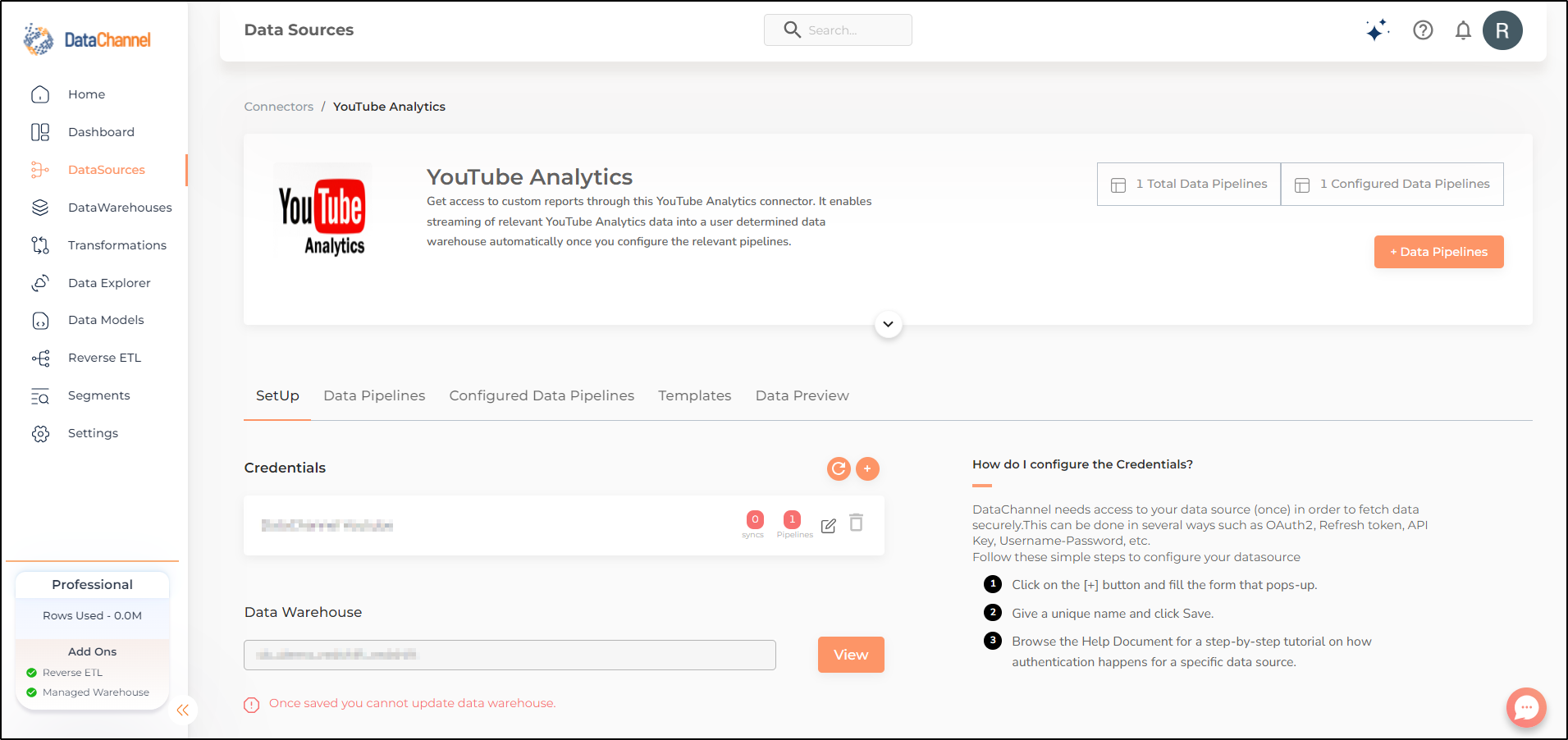Open the Data Explorer icon
1568x740 pixels.
pyautogui.click(x=40, y=283)
